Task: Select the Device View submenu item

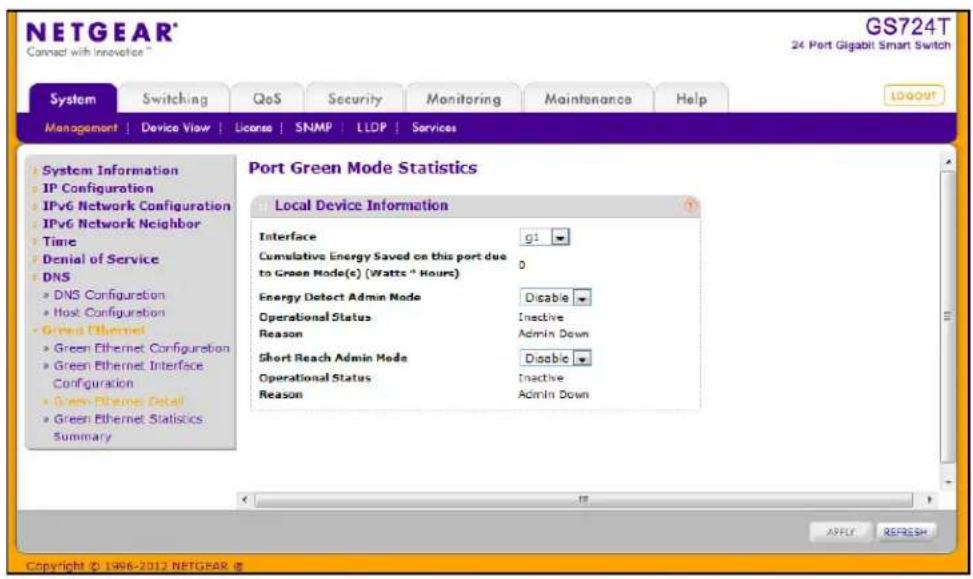Action: [x=176, y=128]
